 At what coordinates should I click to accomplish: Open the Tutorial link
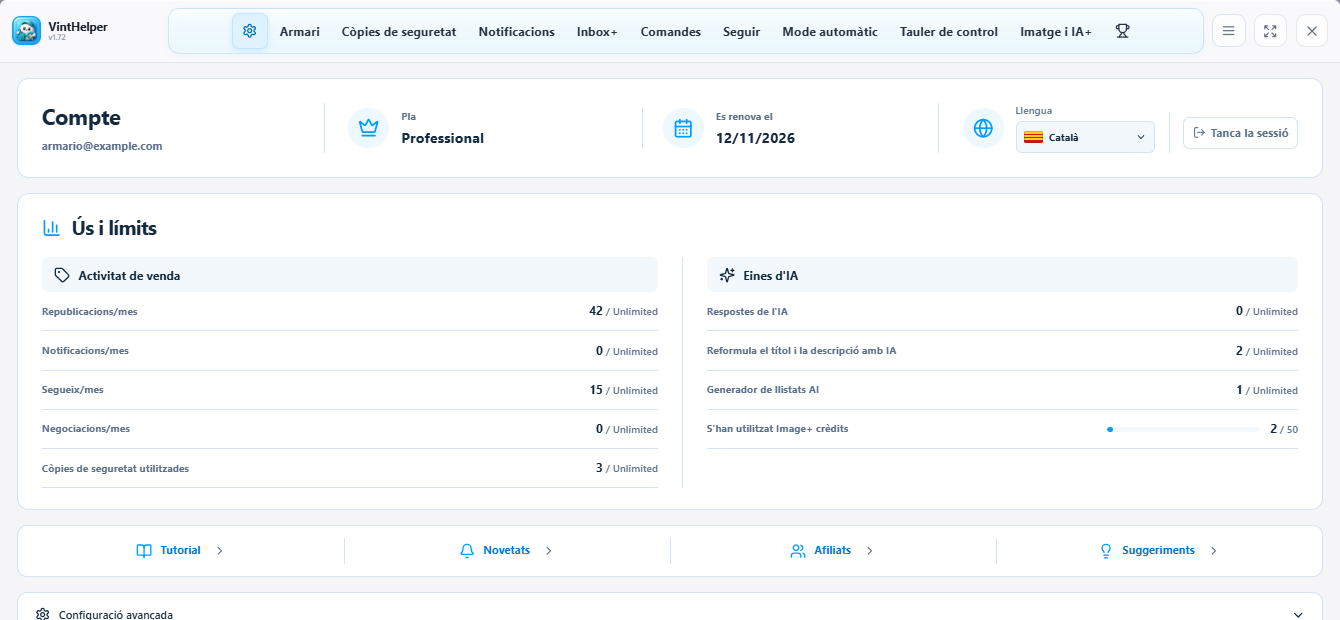point(181,551)
